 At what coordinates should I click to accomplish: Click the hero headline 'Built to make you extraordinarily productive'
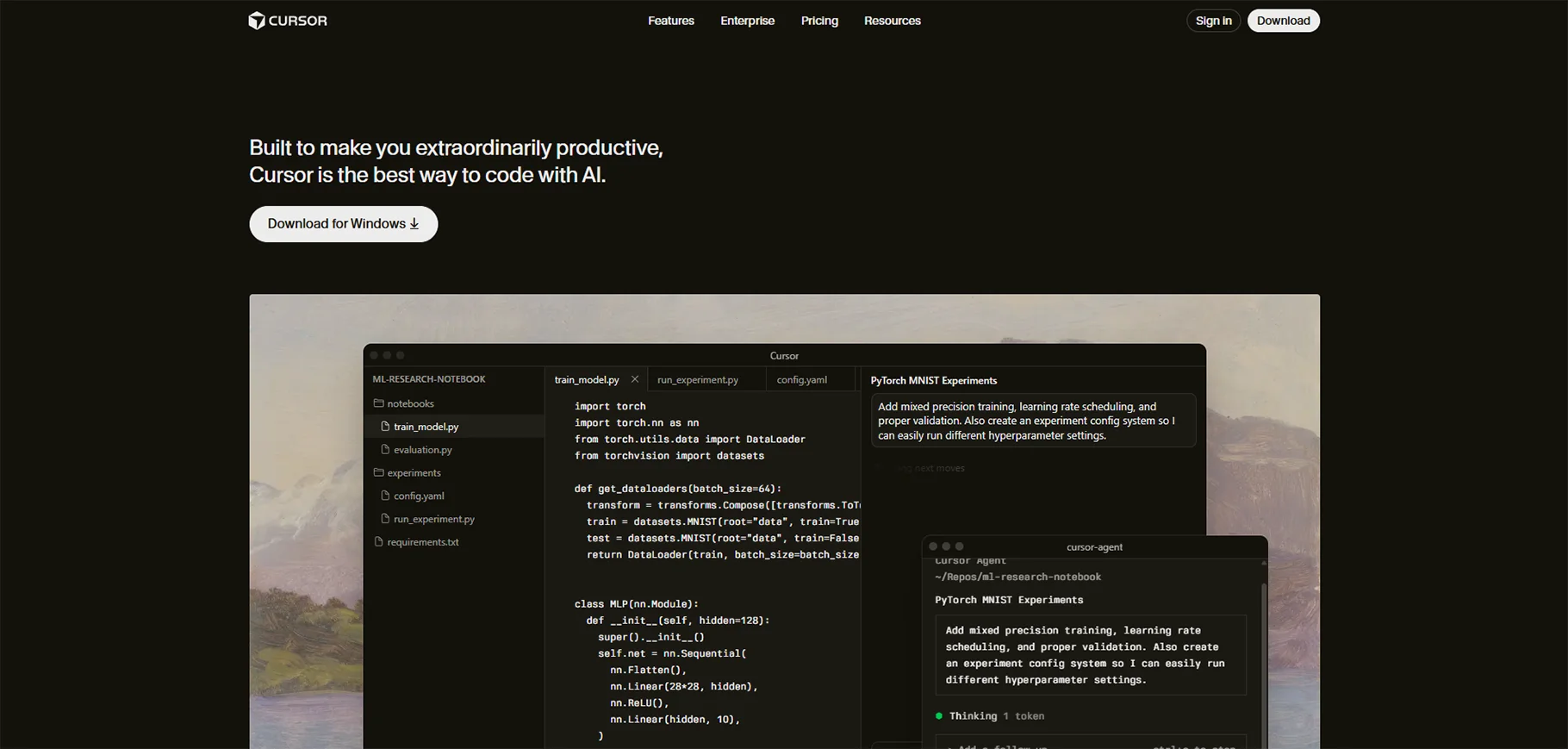(x=456, y=147)
